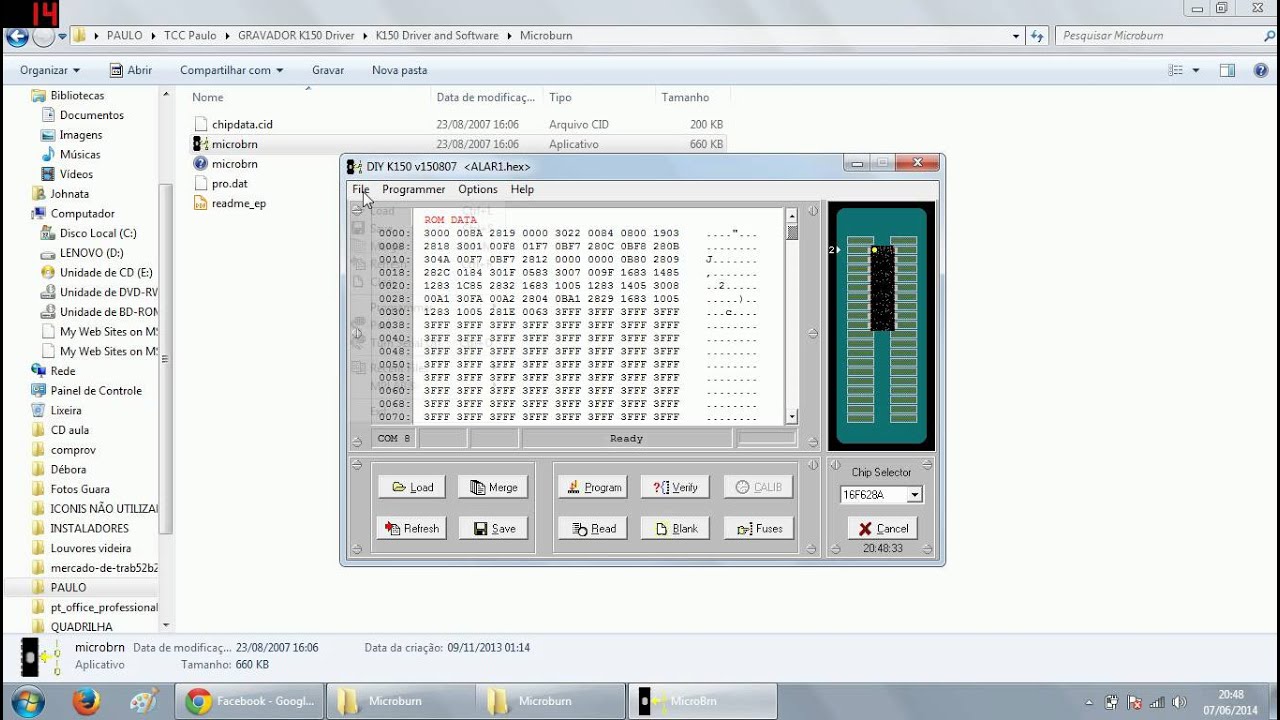Click the ZIF socket chip diagram

click(x=881, y=326)
